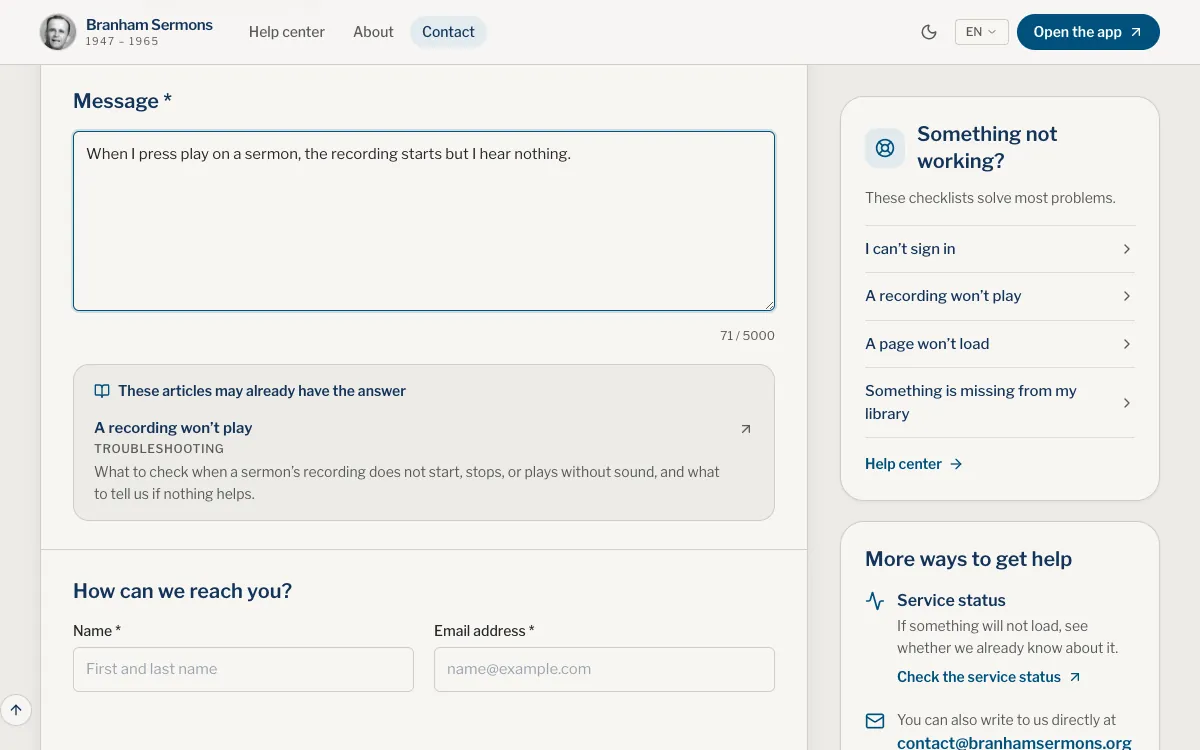
Task: Click the contact@branhamsermons.org email link
Action: (1014, 743)
